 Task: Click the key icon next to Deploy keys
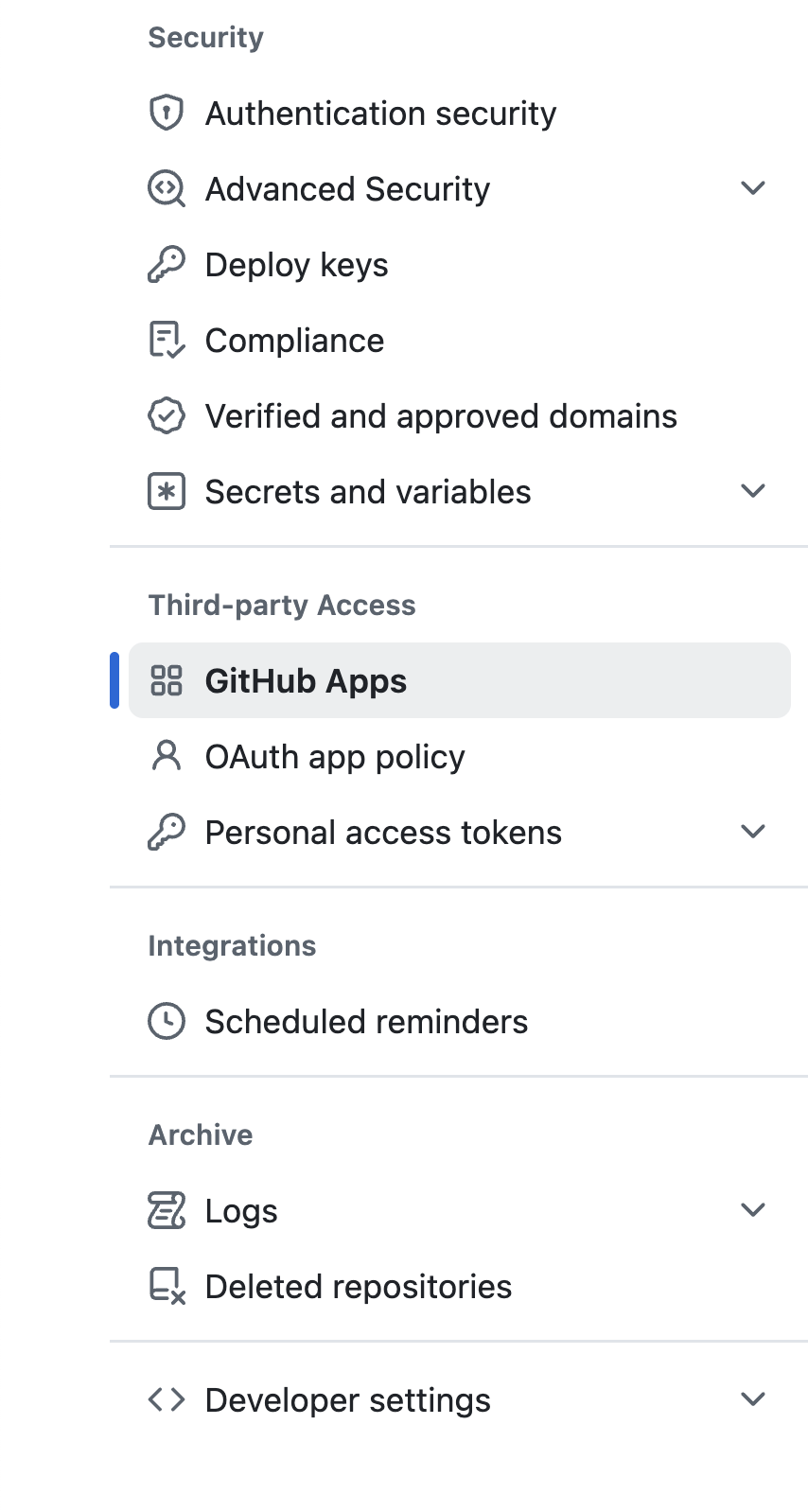pos(167,264)
